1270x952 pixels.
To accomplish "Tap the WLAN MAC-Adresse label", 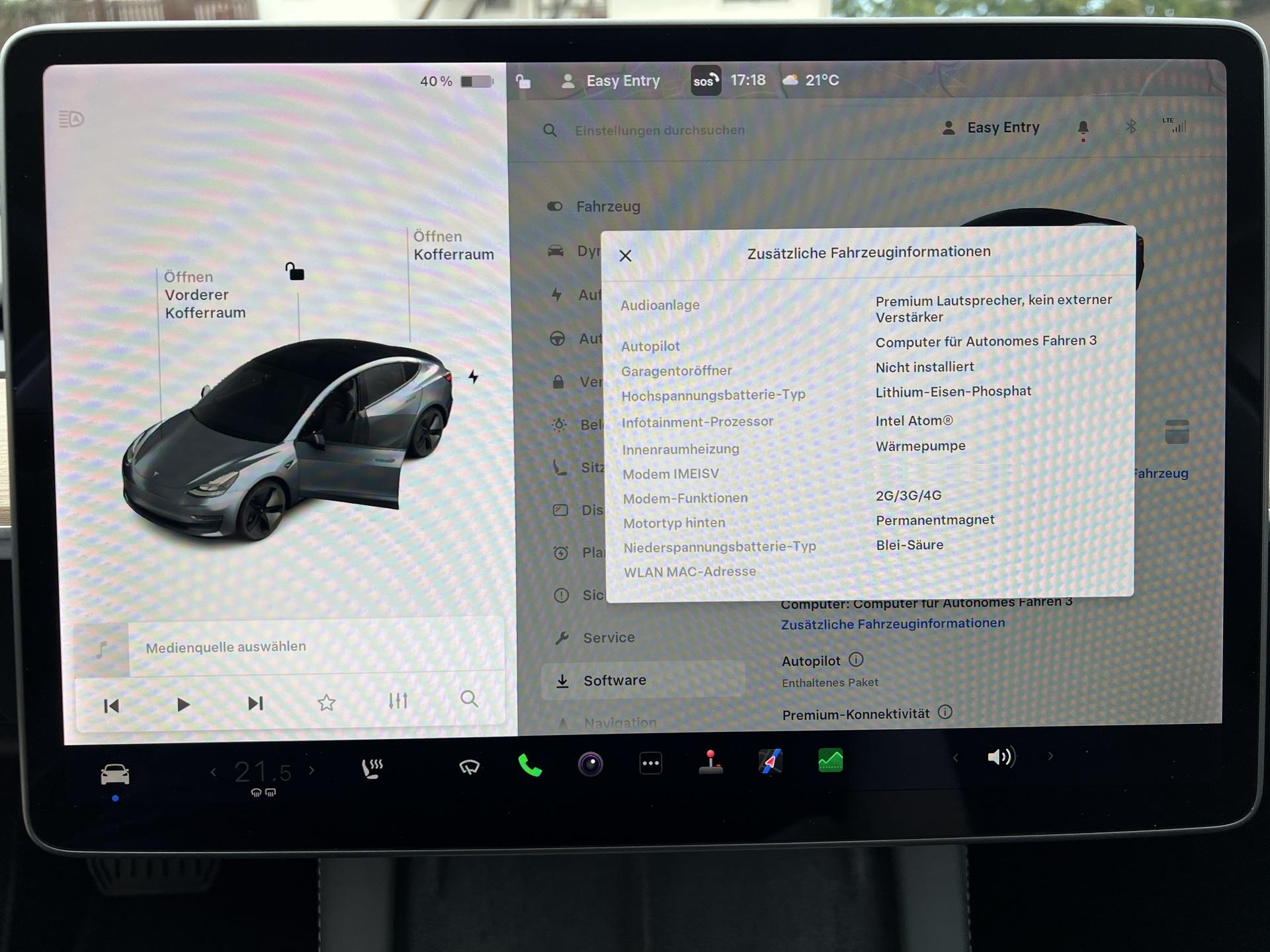I will coord(689,572).
